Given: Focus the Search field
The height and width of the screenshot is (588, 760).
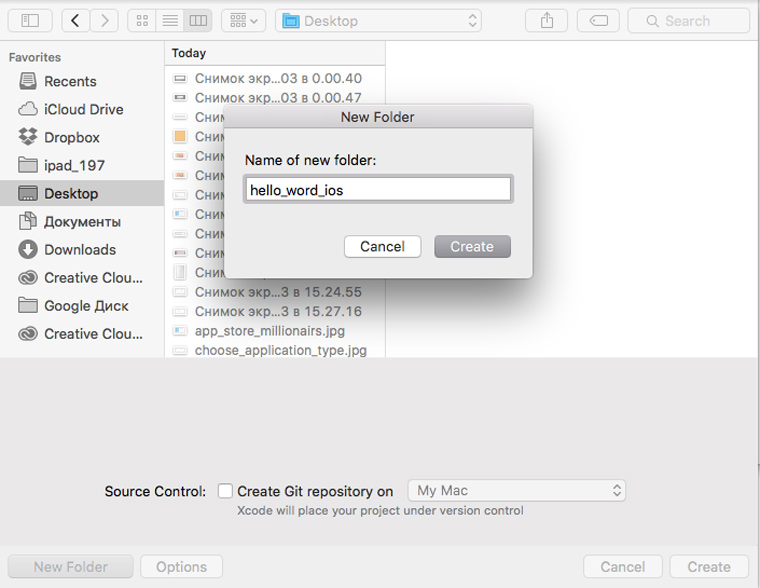Looking at the screenshot, I should (x=688, y=21).
